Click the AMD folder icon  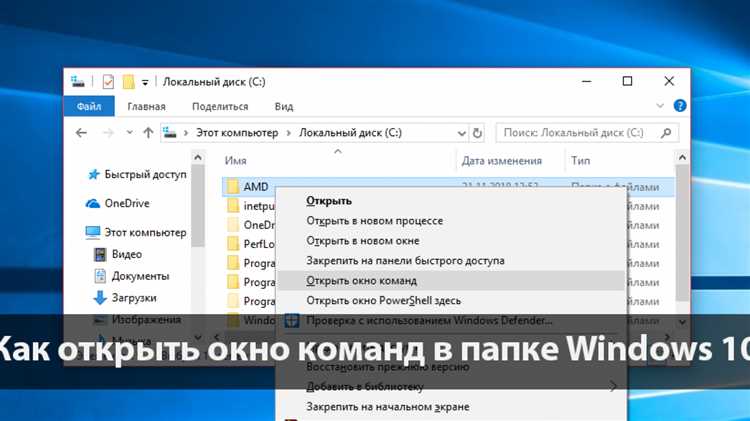coord(233,187)
